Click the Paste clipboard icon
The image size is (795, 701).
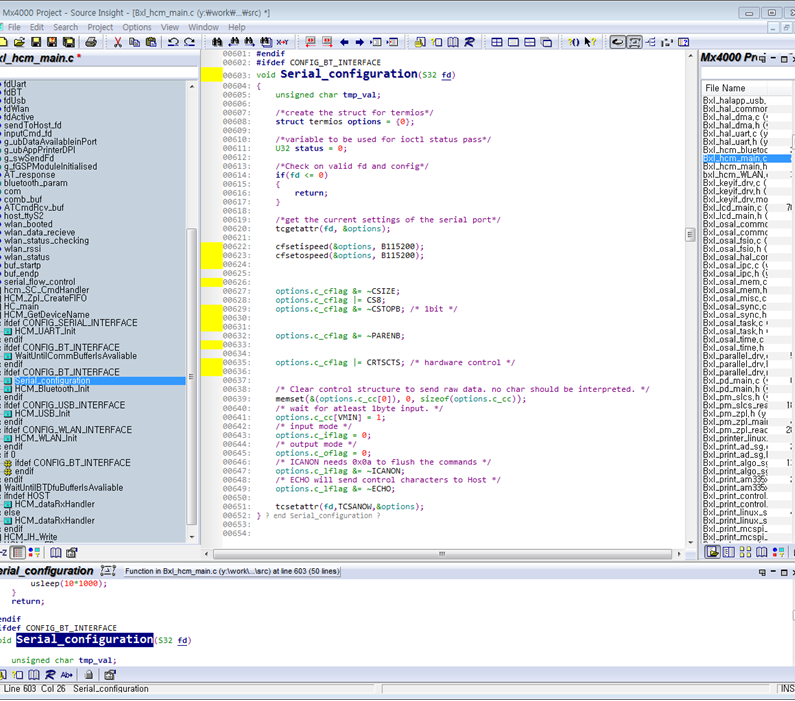[x=149, y=43]
